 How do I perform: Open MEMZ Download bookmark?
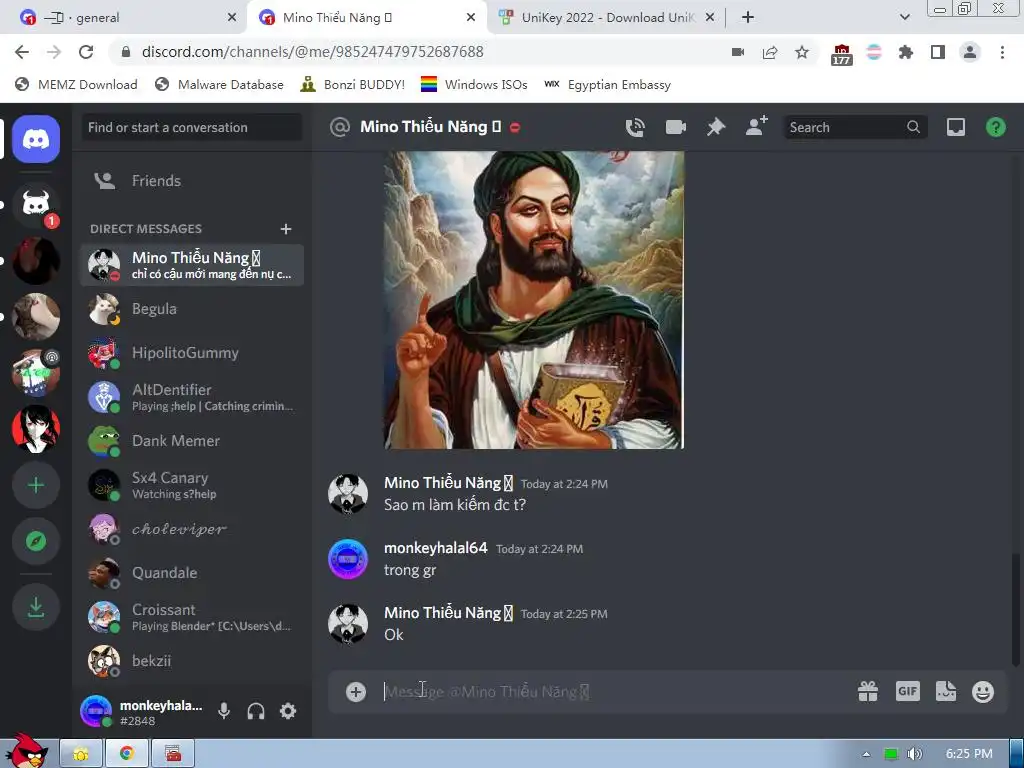point(76,84)
